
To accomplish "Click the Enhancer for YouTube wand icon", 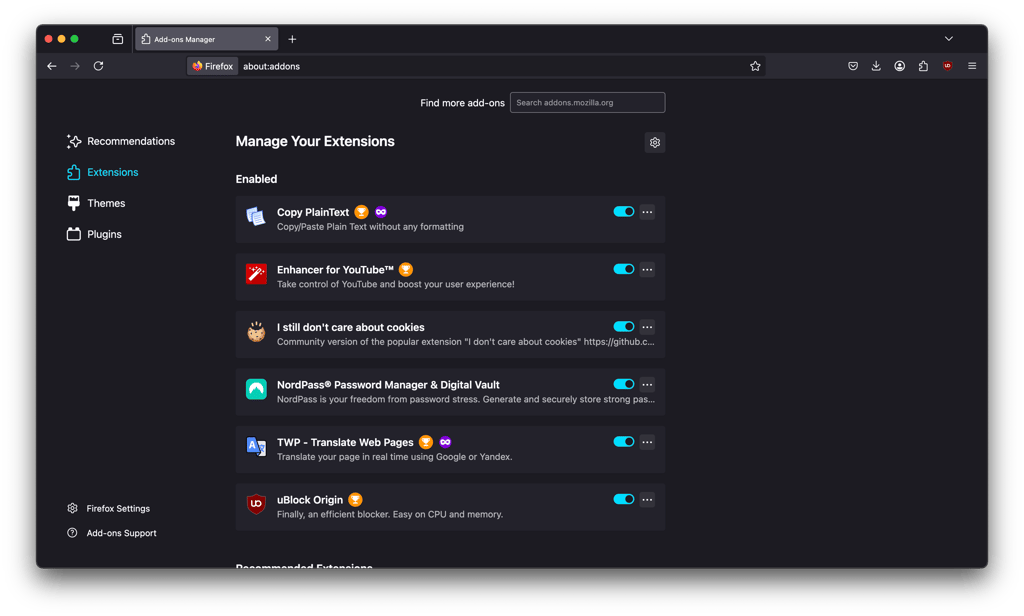I will tap(256, 274).
